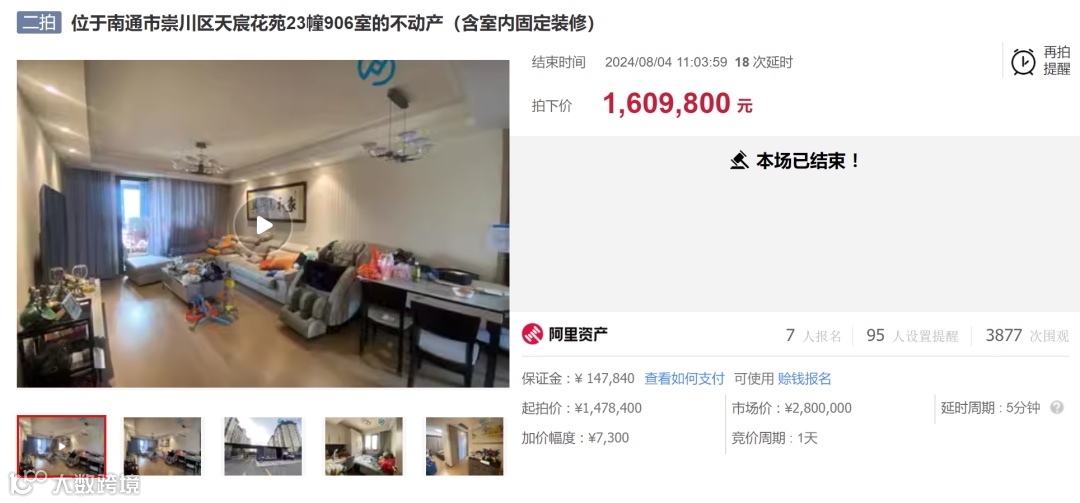
Task: Select the fourth bedroom thumbnail
Action: (x=364, y=446)
